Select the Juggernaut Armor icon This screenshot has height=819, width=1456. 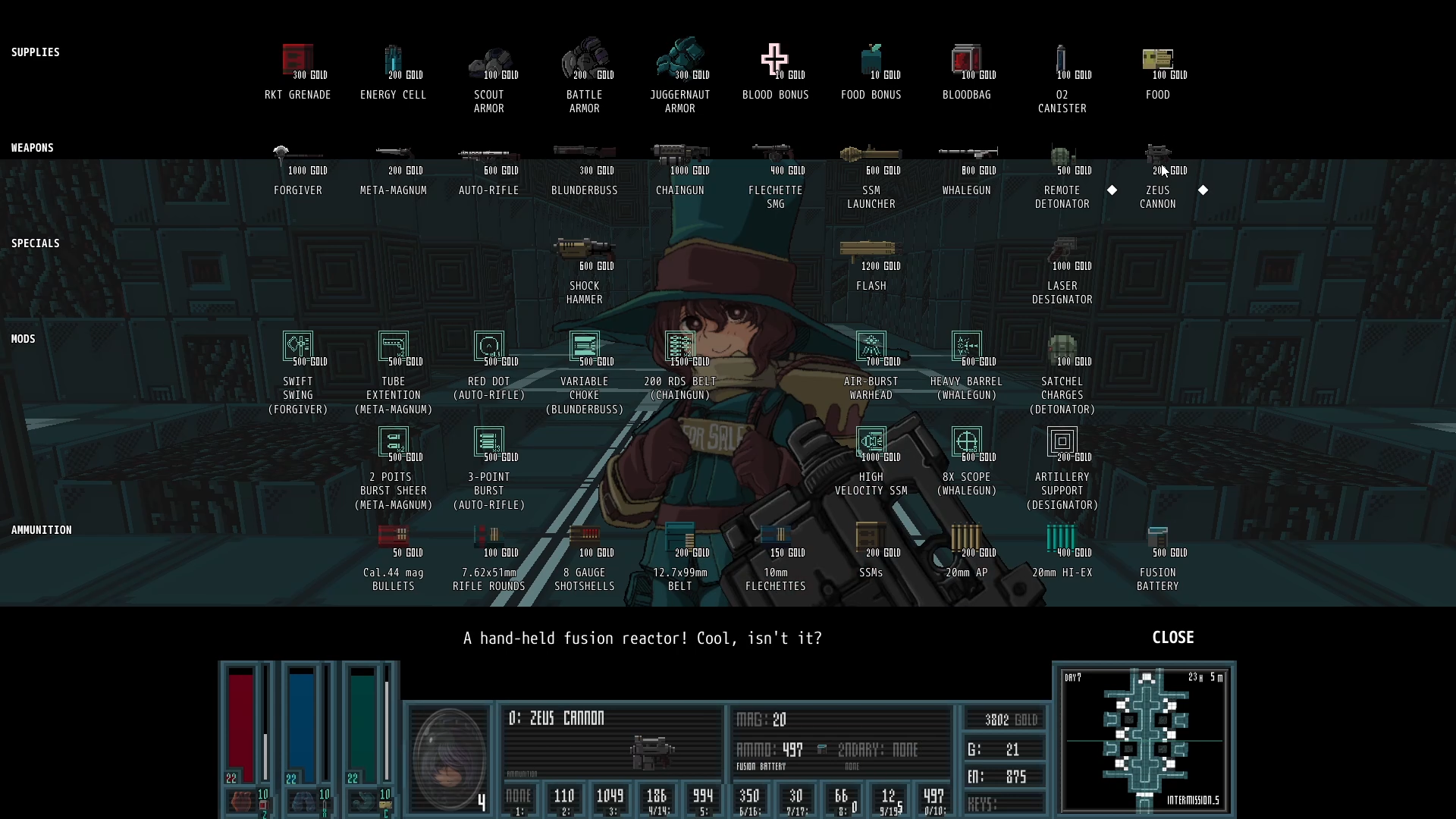[x=679, y=58]
